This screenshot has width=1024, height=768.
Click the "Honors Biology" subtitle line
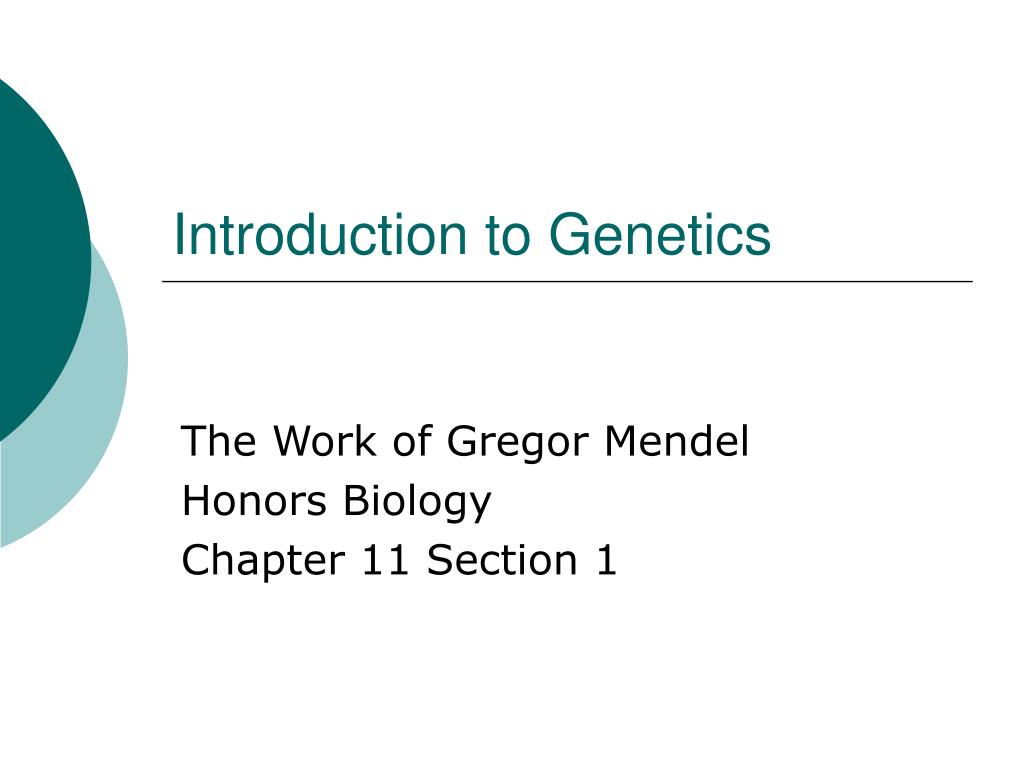coord(336,503)
